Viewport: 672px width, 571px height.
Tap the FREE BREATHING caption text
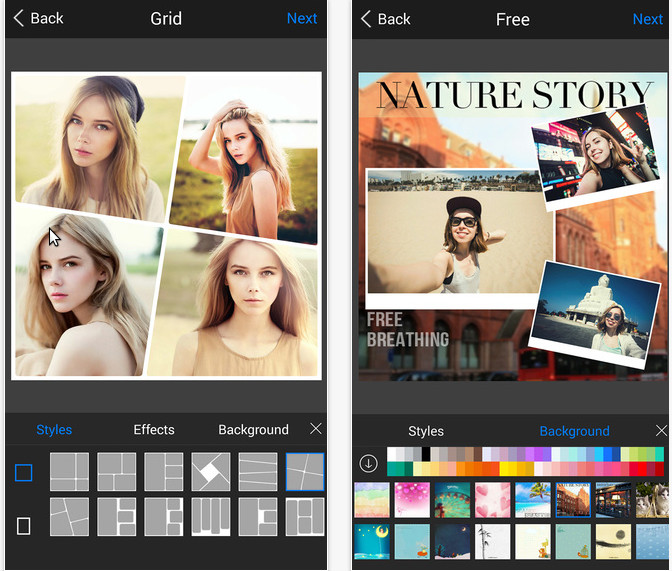408,329
